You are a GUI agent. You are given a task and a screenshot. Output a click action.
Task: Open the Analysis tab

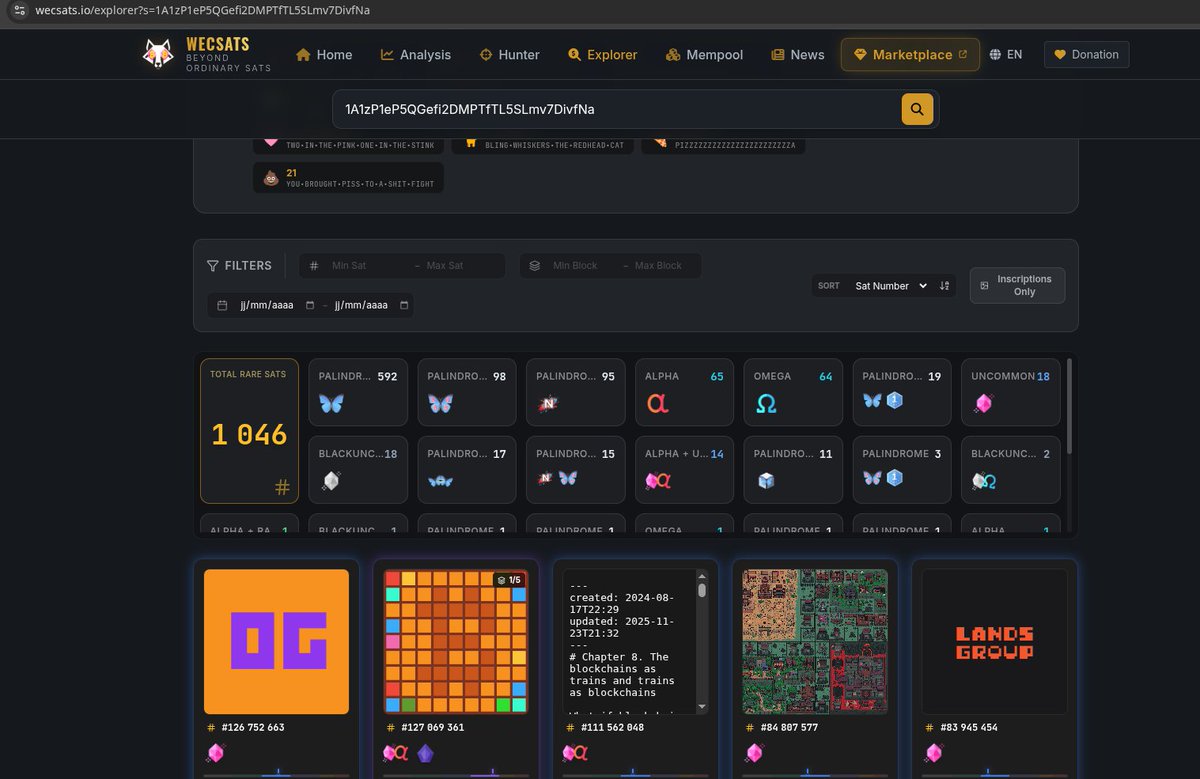pyautogui.click(x=416, y=55)
